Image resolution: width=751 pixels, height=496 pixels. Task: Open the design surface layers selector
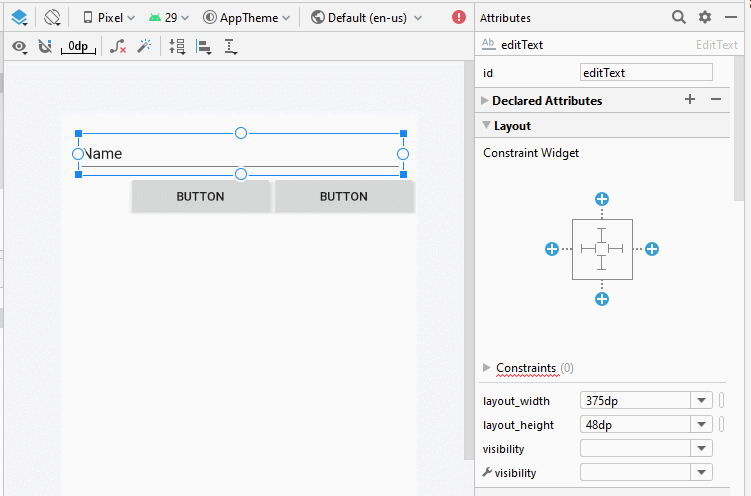(19, 18)
